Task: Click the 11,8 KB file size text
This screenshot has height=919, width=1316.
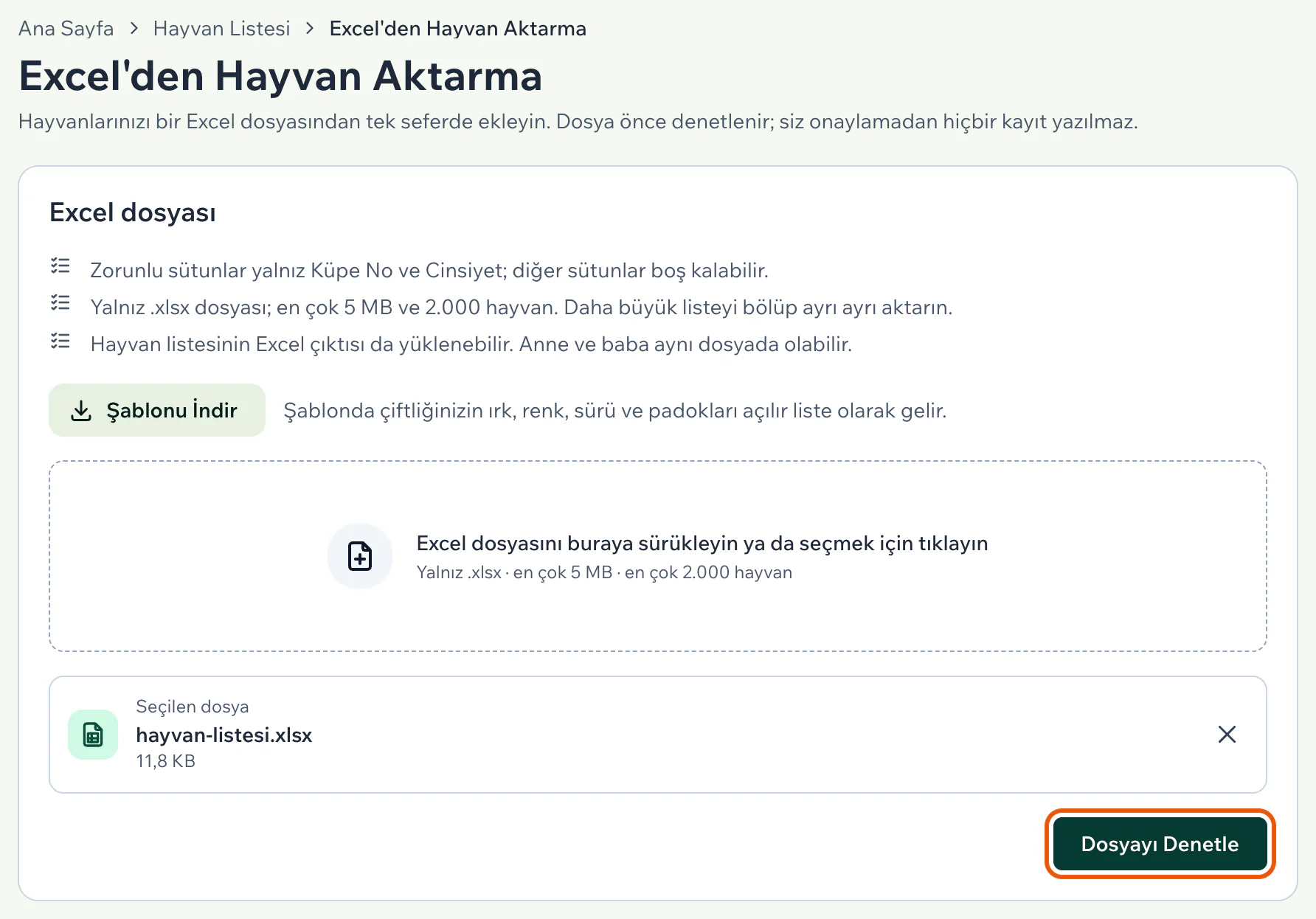Action: (166, 761)
